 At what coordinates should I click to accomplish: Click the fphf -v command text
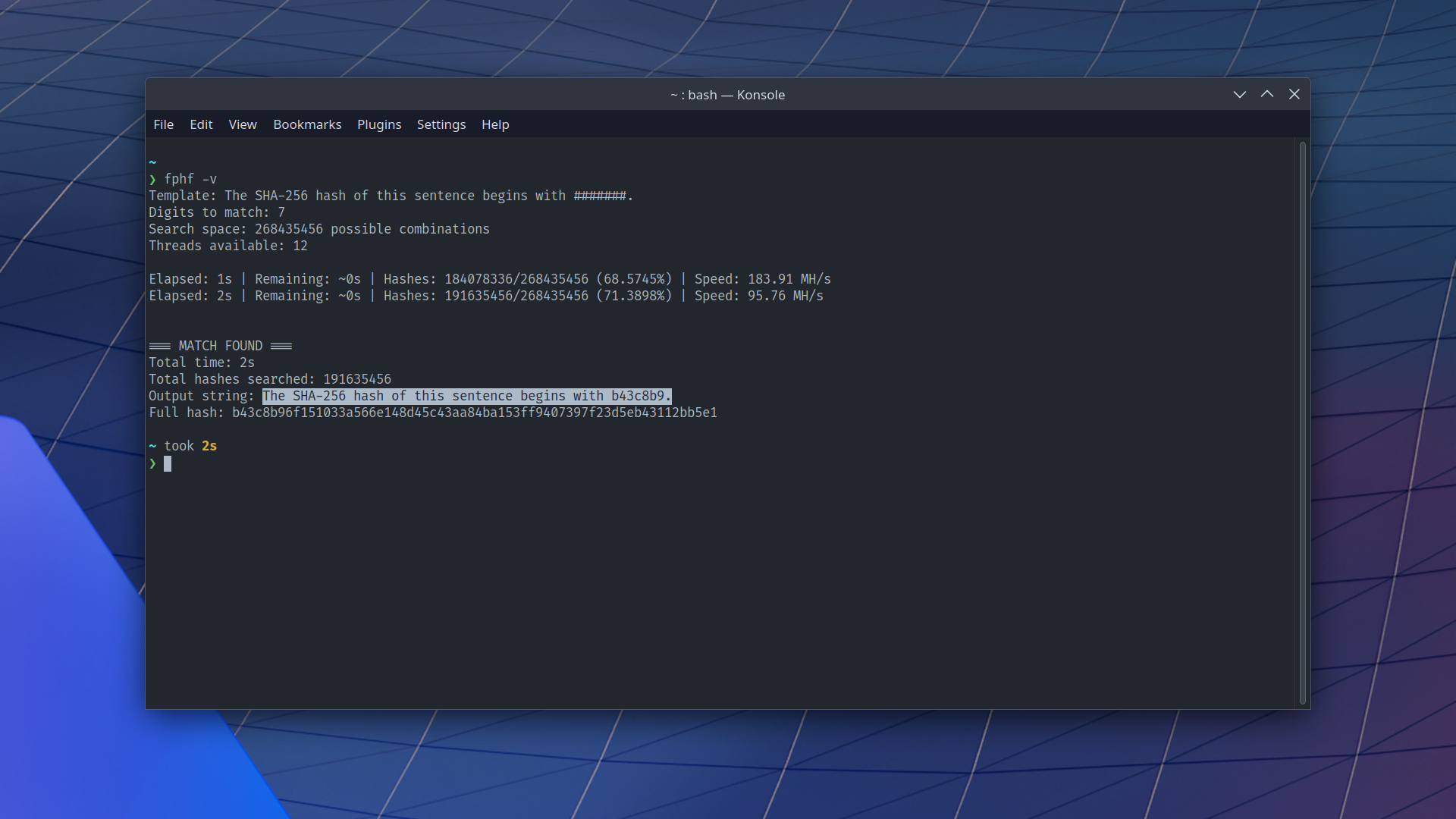point(190,179)
